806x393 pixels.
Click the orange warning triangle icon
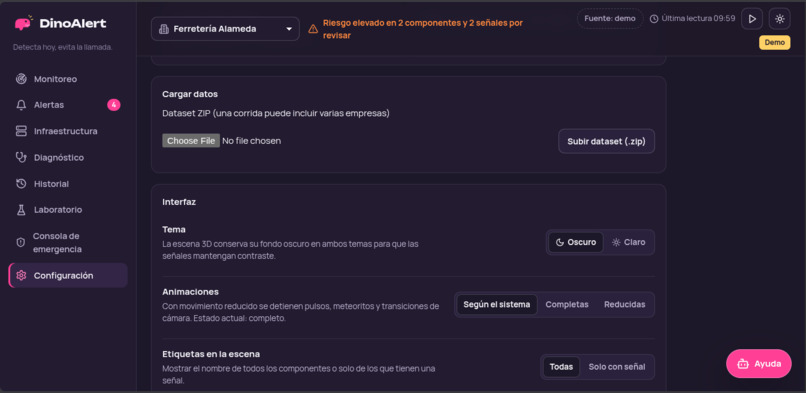(313, 29)
